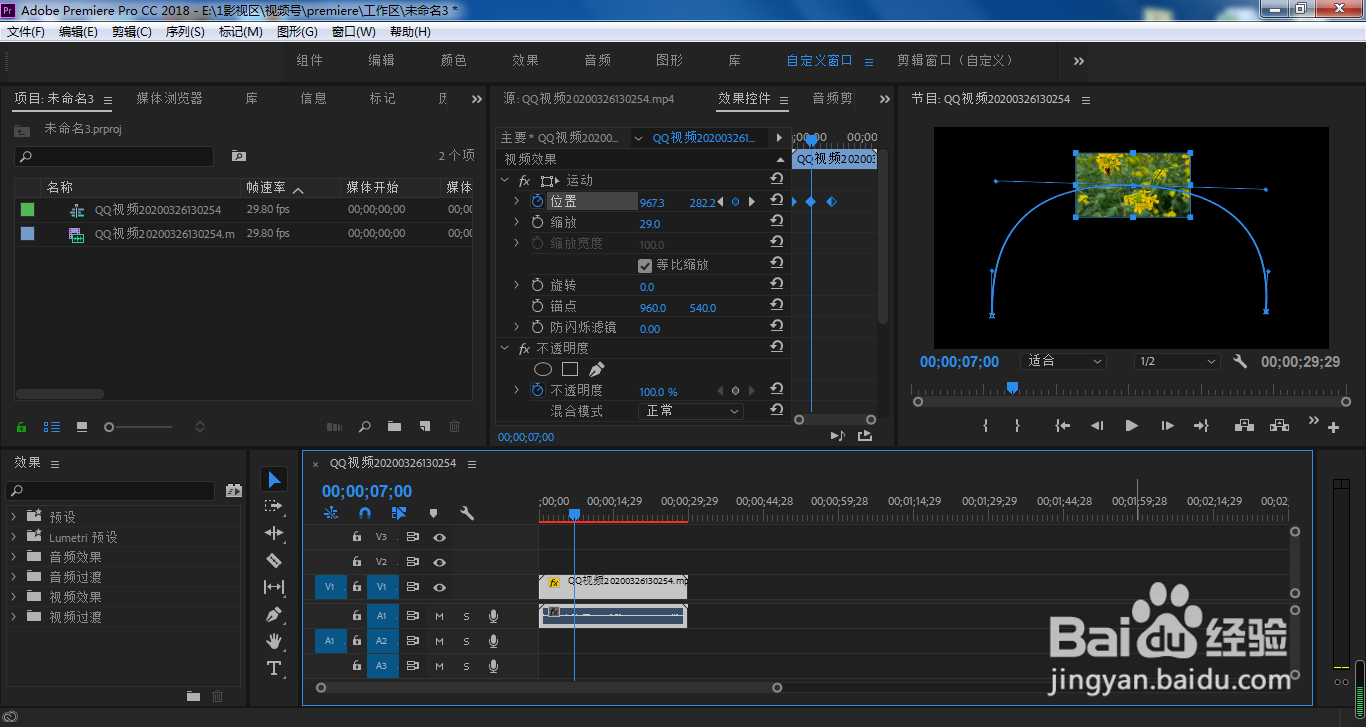Switch project panel to list view
Screen dimensions: 1366x727
(x=52, y=427)
